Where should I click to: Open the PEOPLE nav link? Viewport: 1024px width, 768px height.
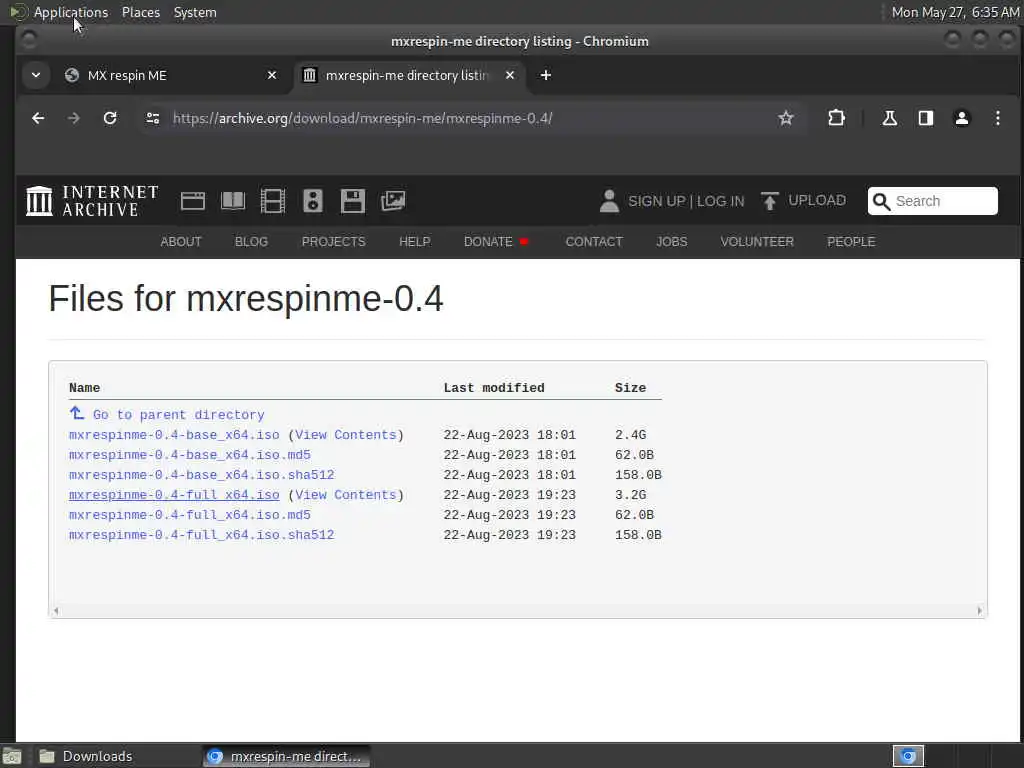(851, 242)
